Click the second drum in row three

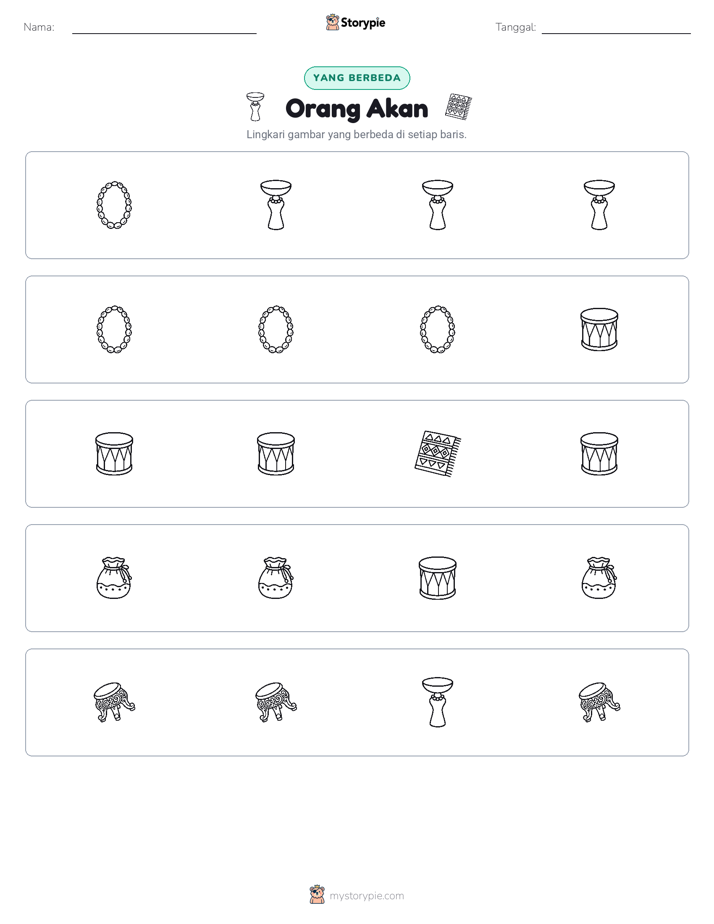(276, 454)
